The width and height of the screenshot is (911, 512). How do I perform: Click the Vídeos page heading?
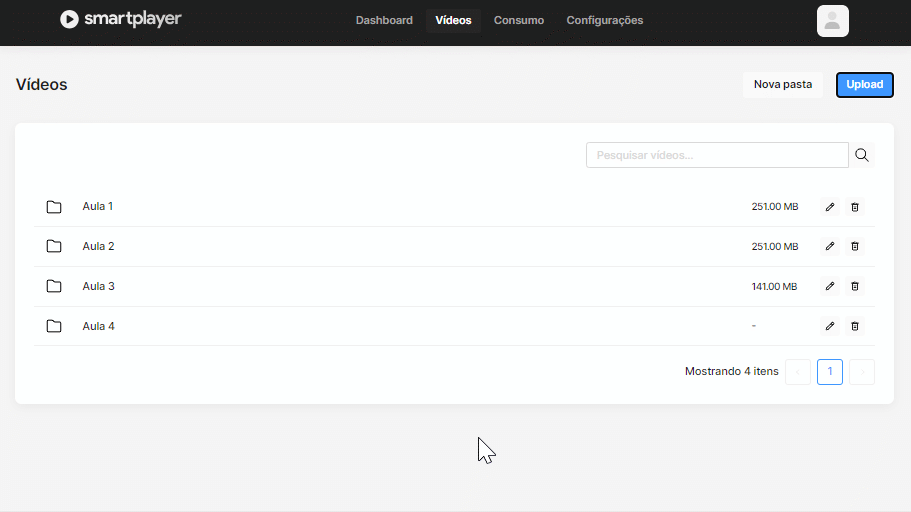pyautogui.click(x=41, y=85)
